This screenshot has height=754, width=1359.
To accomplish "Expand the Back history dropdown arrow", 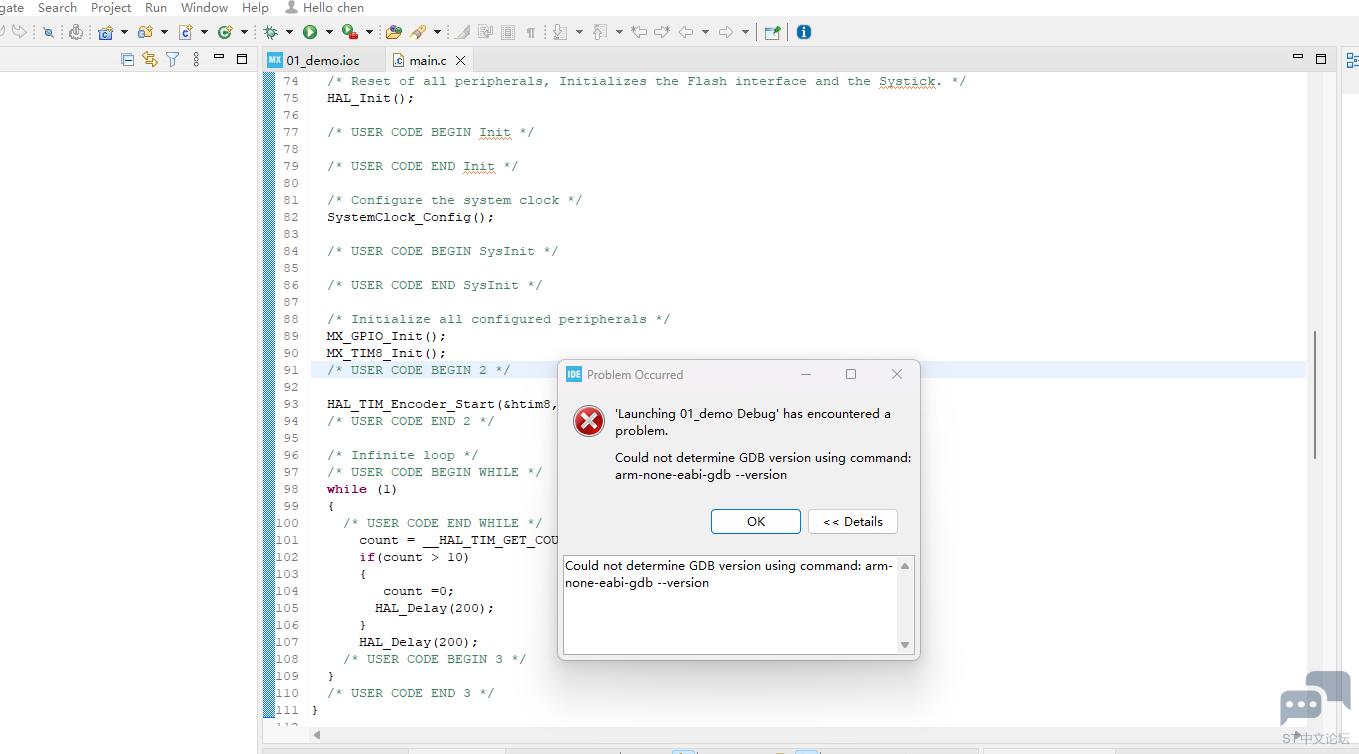I will click(705, 32).
